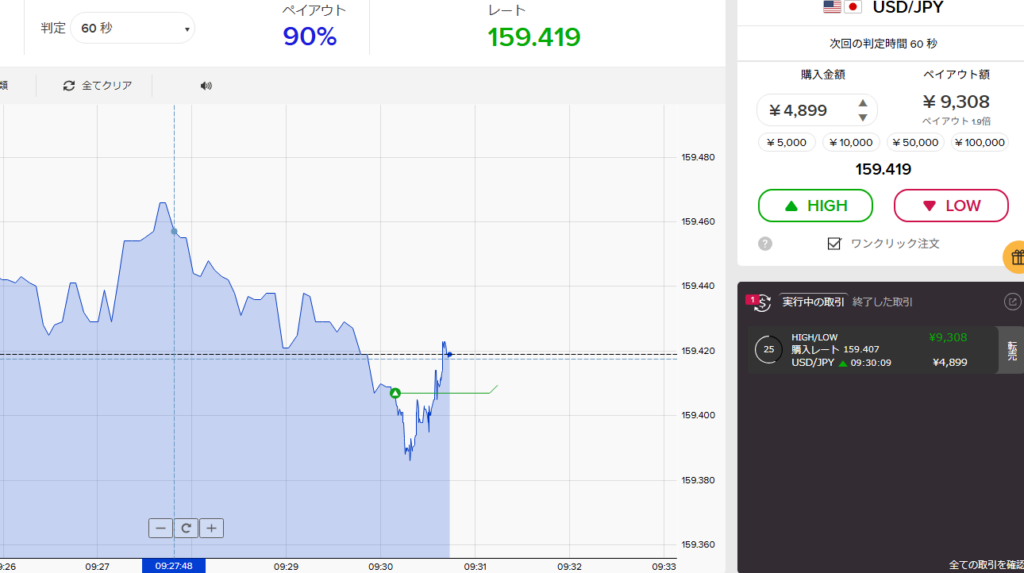Viewport: 1024px width, 573px height.
Task: Zoom in the chart with plus button
Action: [211, 528]
